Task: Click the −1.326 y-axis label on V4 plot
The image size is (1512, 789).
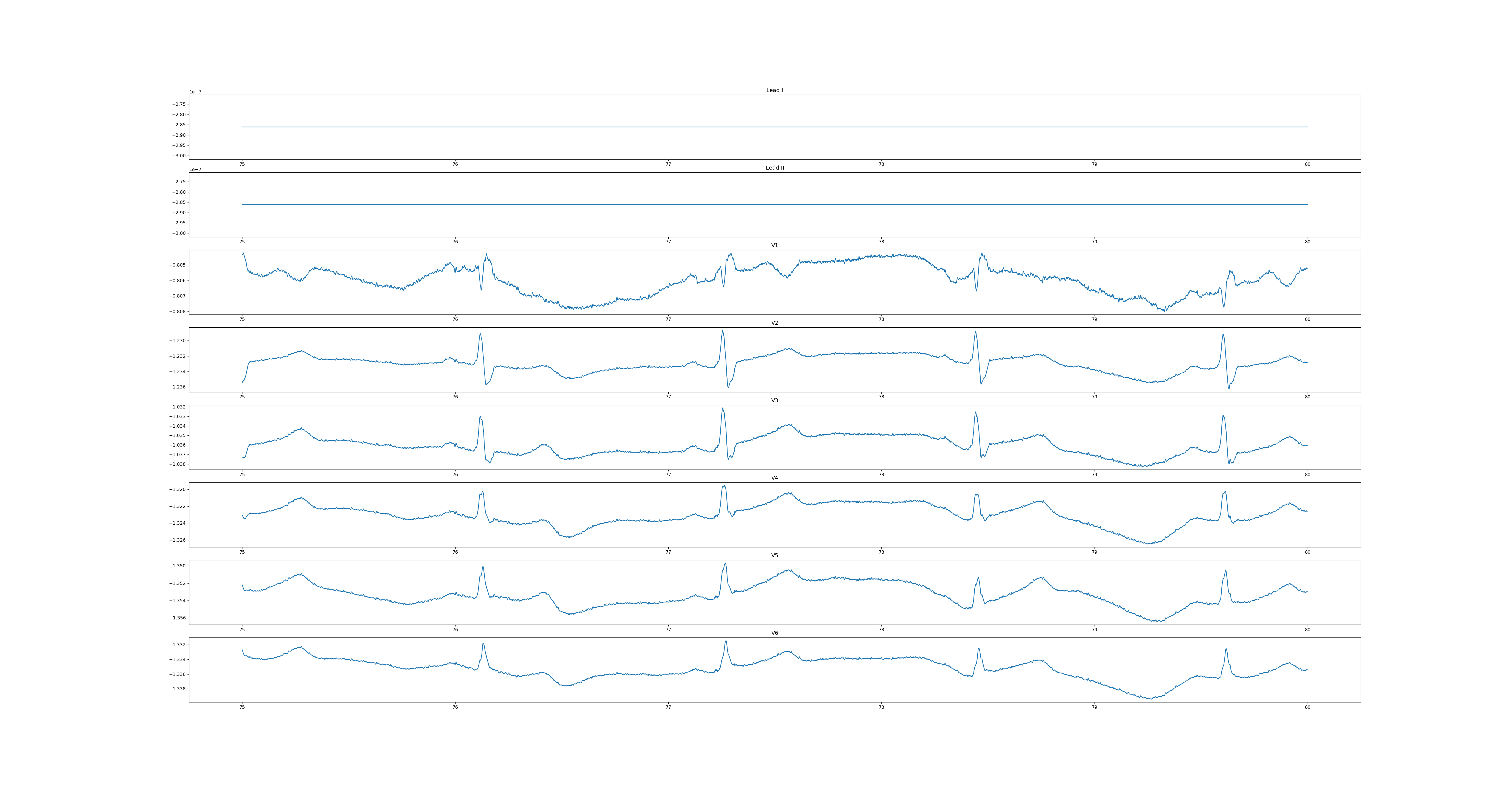Action: tap(178, 540)
